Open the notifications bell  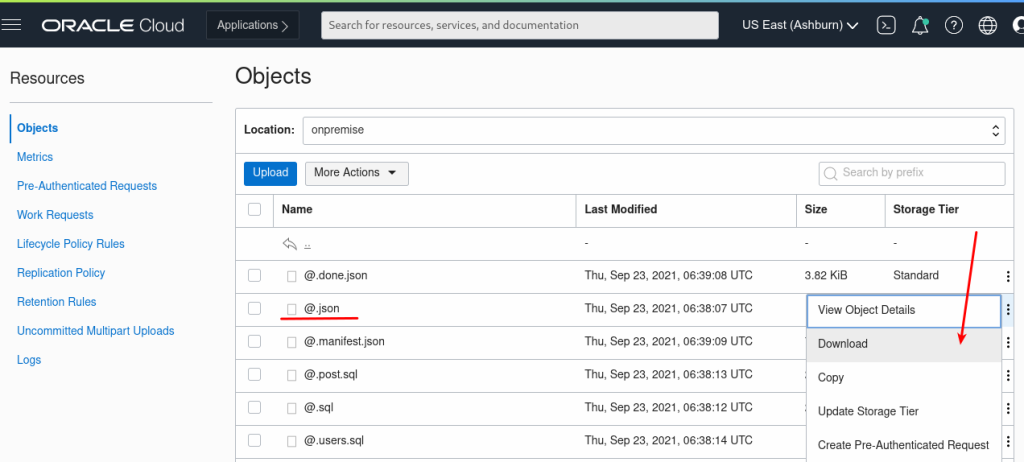click(920, 26)
